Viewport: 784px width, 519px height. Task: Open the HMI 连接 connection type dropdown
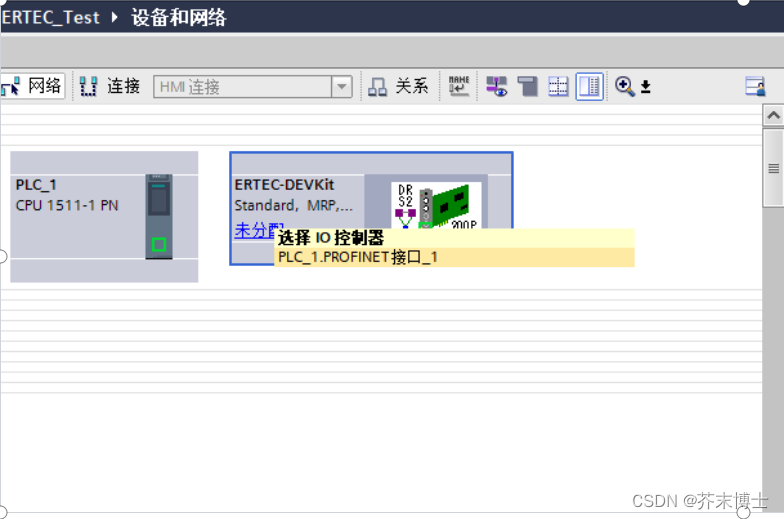pyautogui.click(x=342, y=86)
